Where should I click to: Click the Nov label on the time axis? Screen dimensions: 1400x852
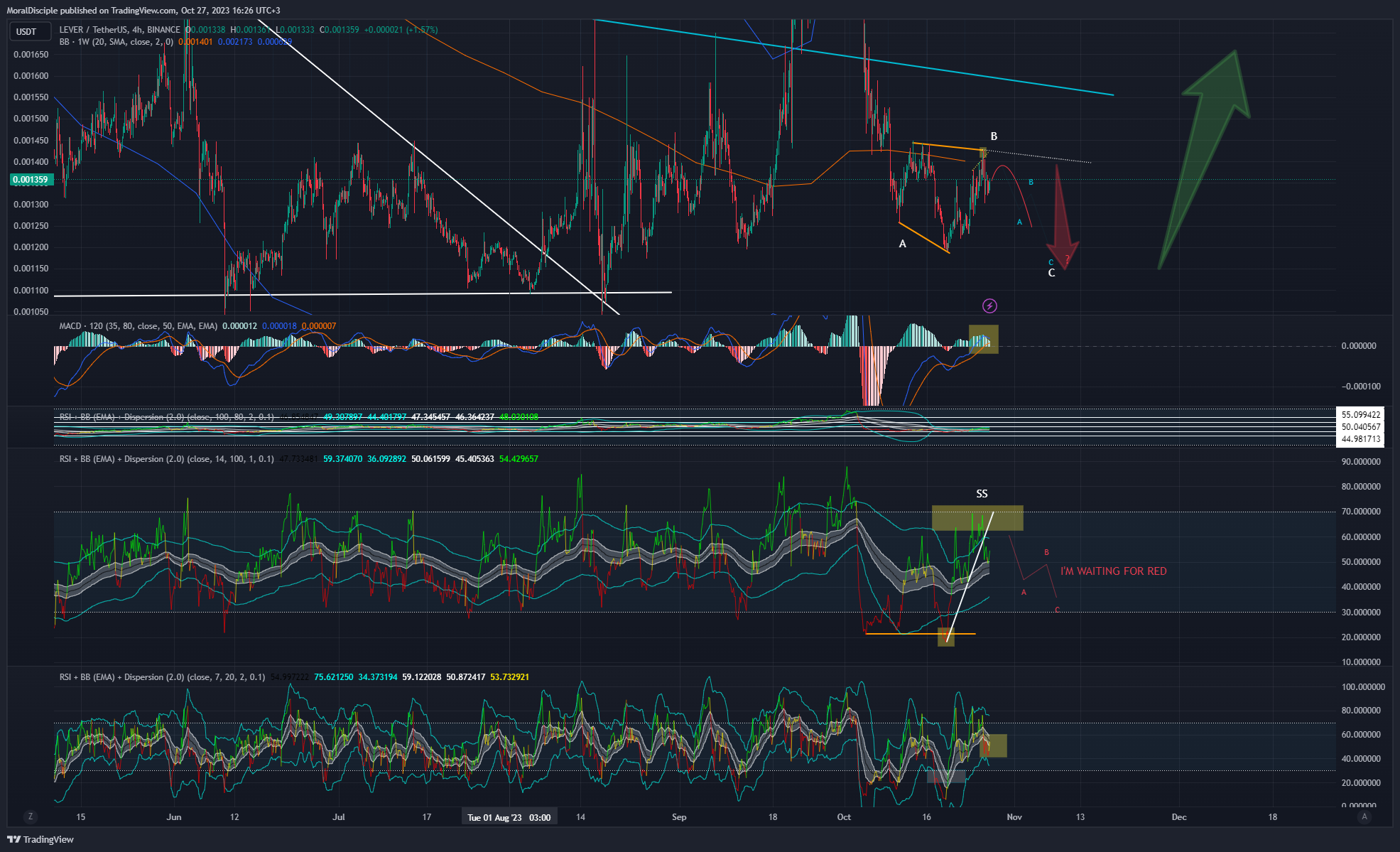(x=1014, y=817)
